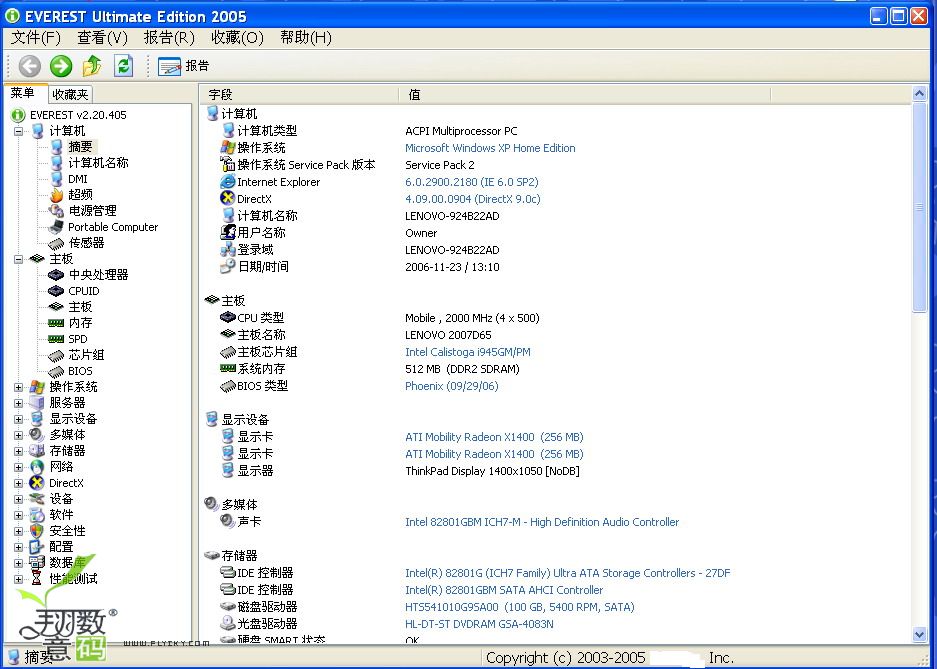Expand the DirectX tree node
The height and width of the screenshot is (669, 937).
19,483
